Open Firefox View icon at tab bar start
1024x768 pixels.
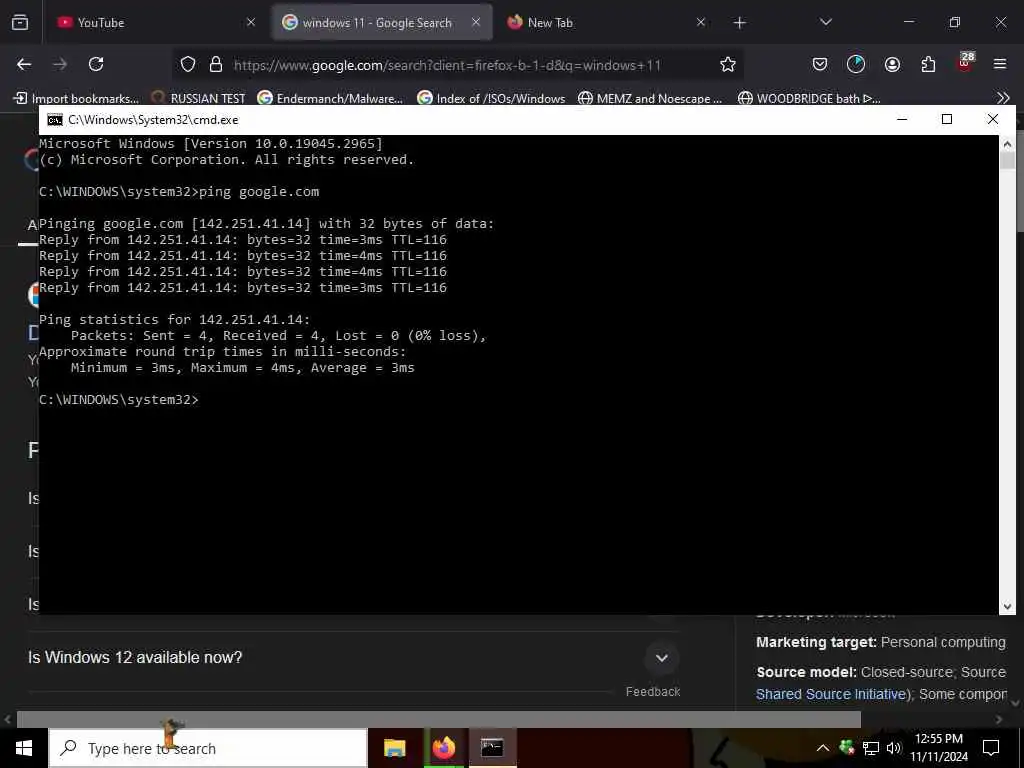20,22
